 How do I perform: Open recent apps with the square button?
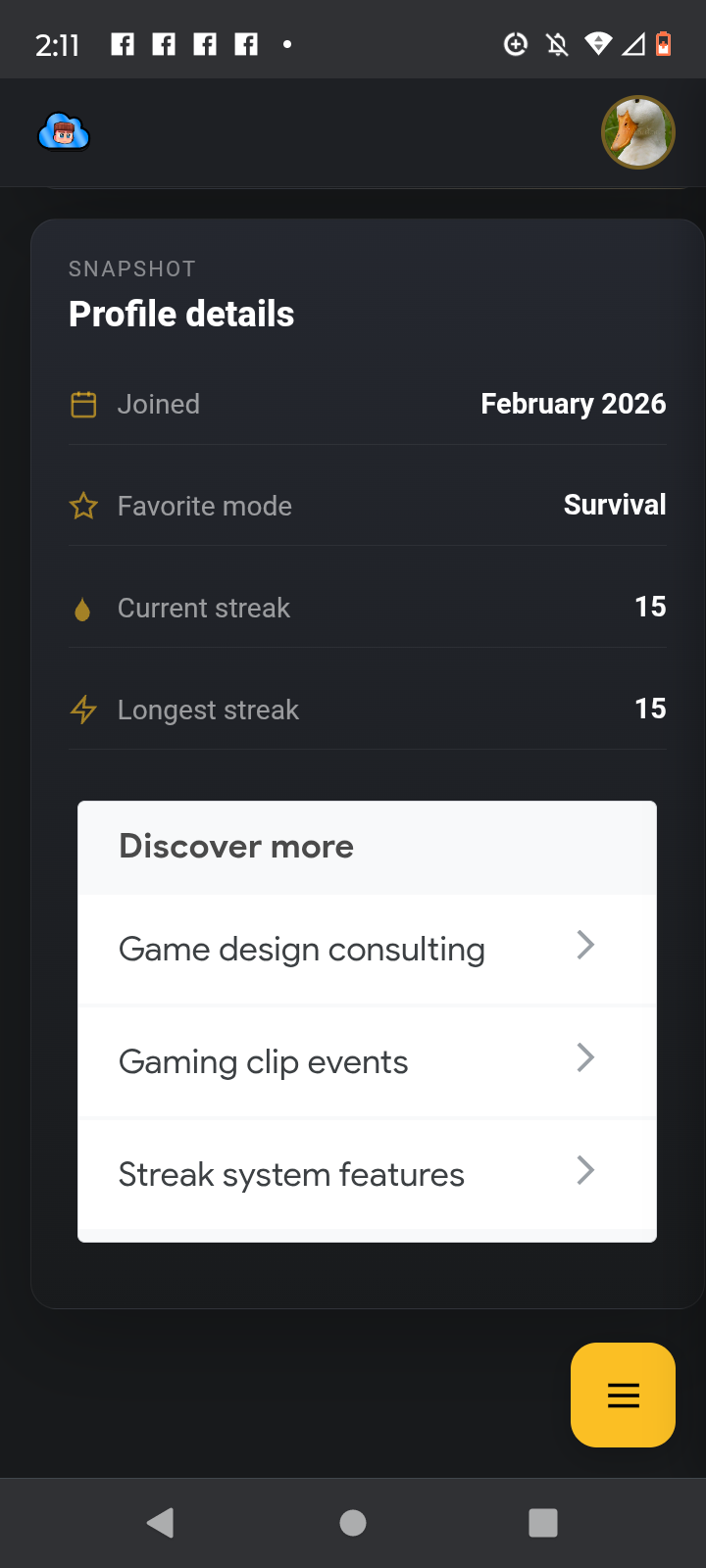coord(542,1522)
